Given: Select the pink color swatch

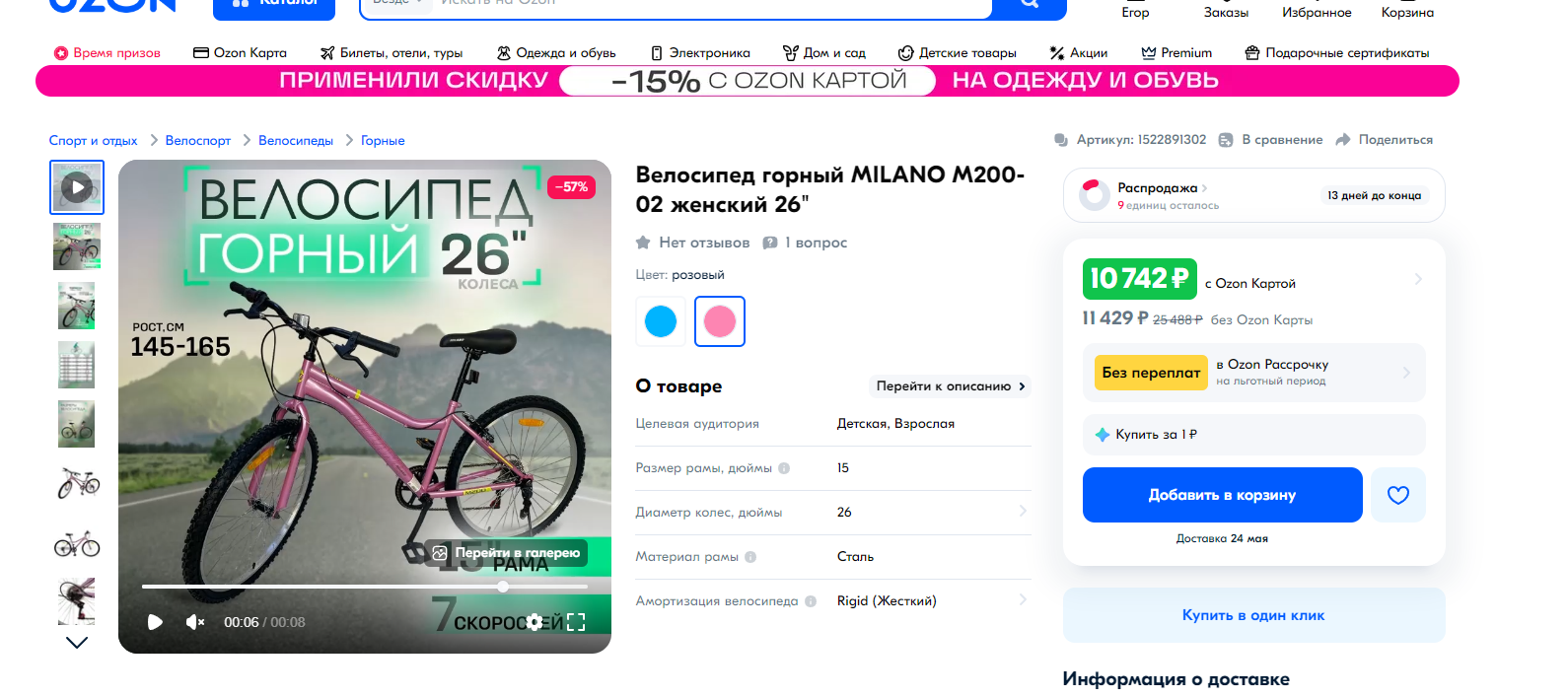Looking at the screenshot, I should coord(720,321).
